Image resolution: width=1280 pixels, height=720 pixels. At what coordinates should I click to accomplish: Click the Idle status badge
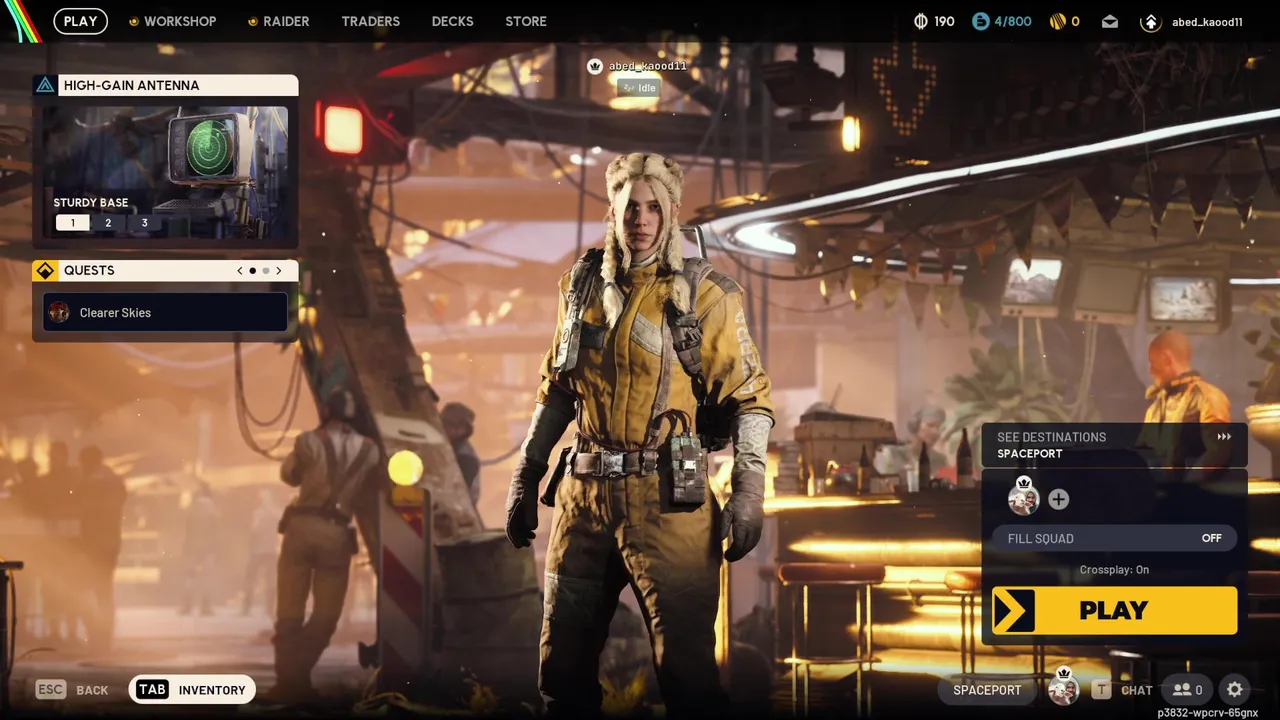[638, 88]
